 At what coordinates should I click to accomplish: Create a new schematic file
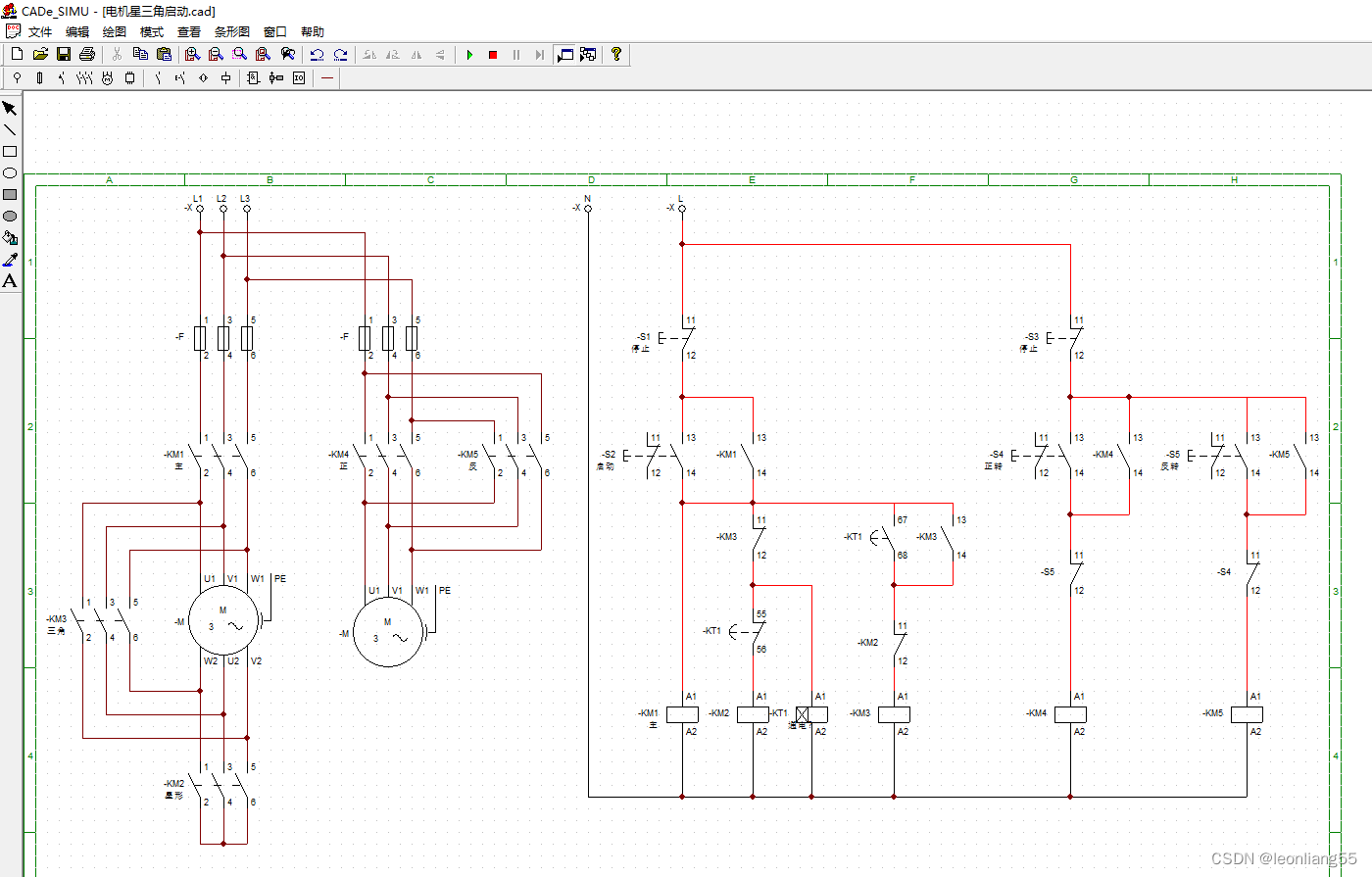tap(17, 54)
